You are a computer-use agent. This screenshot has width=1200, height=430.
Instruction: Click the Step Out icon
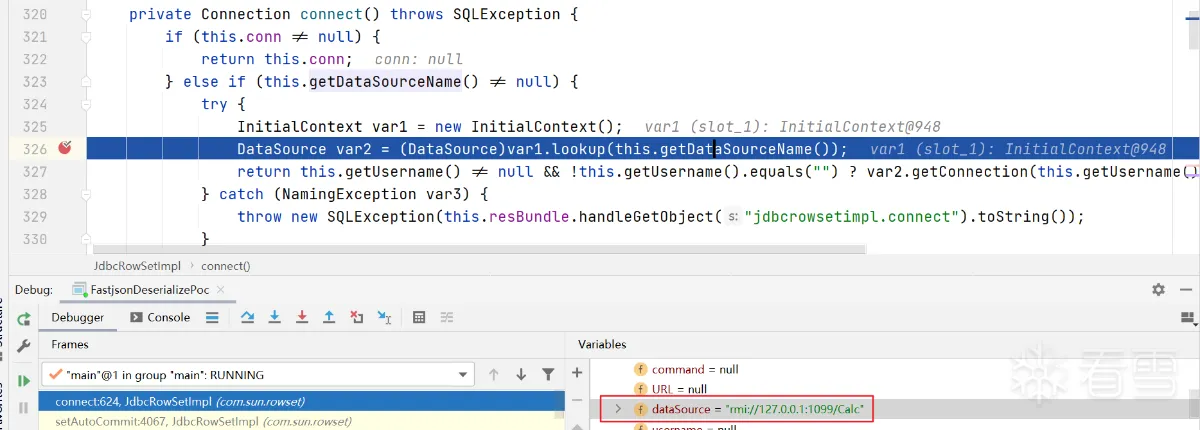pos(329,317)
